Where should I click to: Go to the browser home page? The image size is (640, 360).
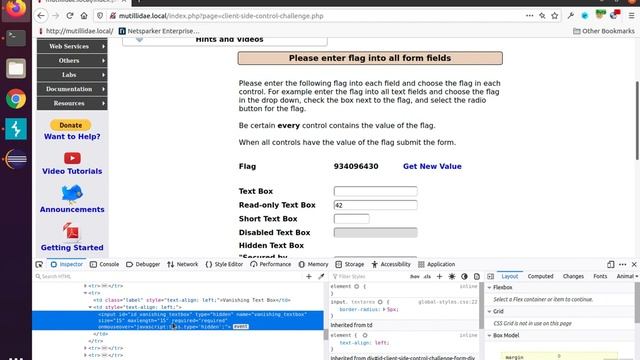click(x=84, y=16)
